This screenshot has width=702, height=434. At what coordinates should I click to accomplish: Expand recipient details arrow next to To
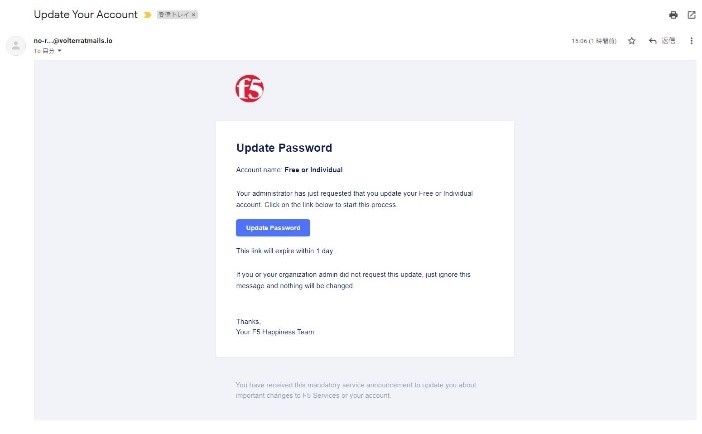[59, 51]
